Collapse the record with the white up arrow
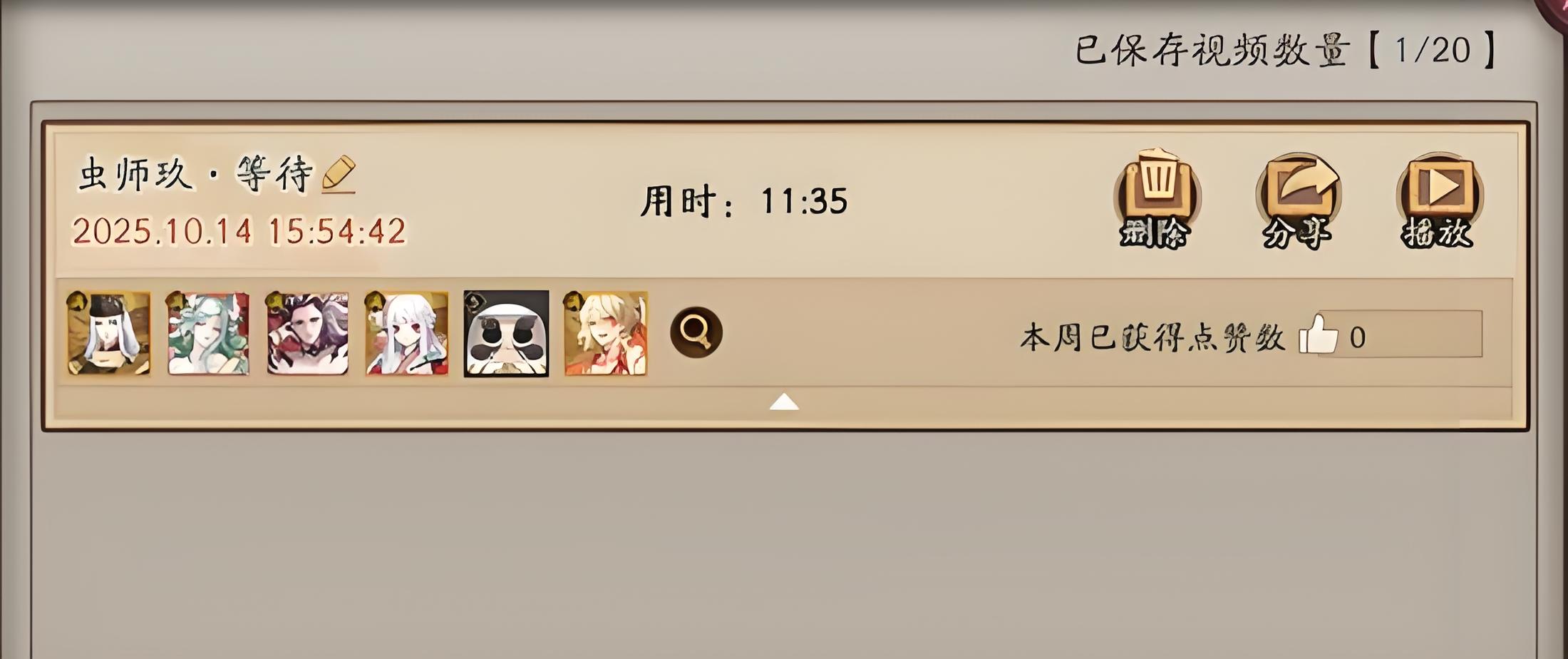 point(784,402)
